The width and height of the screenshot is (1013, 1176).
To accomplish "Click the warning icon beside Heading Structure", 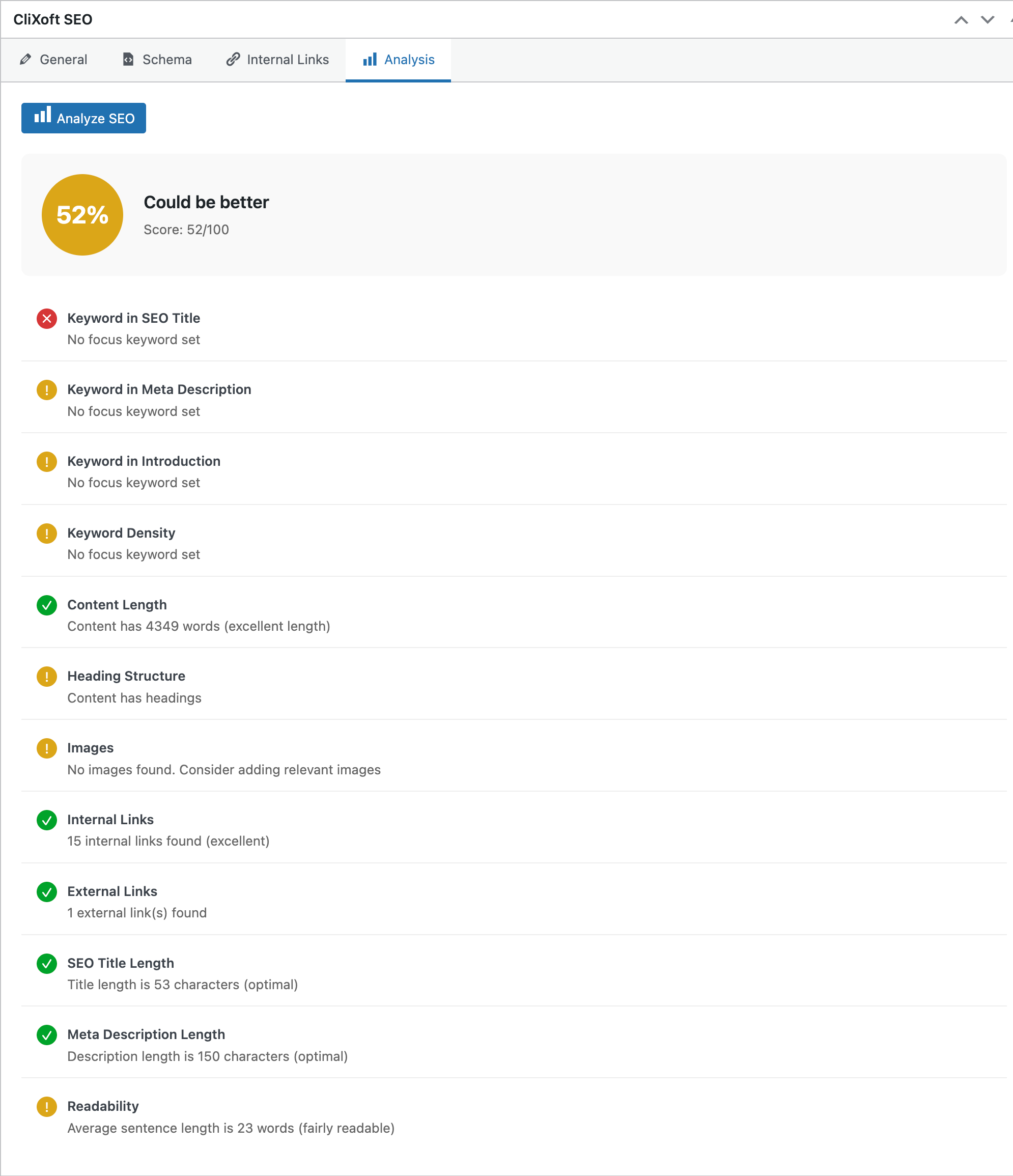I will pyautogui.click(x=46, y=677).
